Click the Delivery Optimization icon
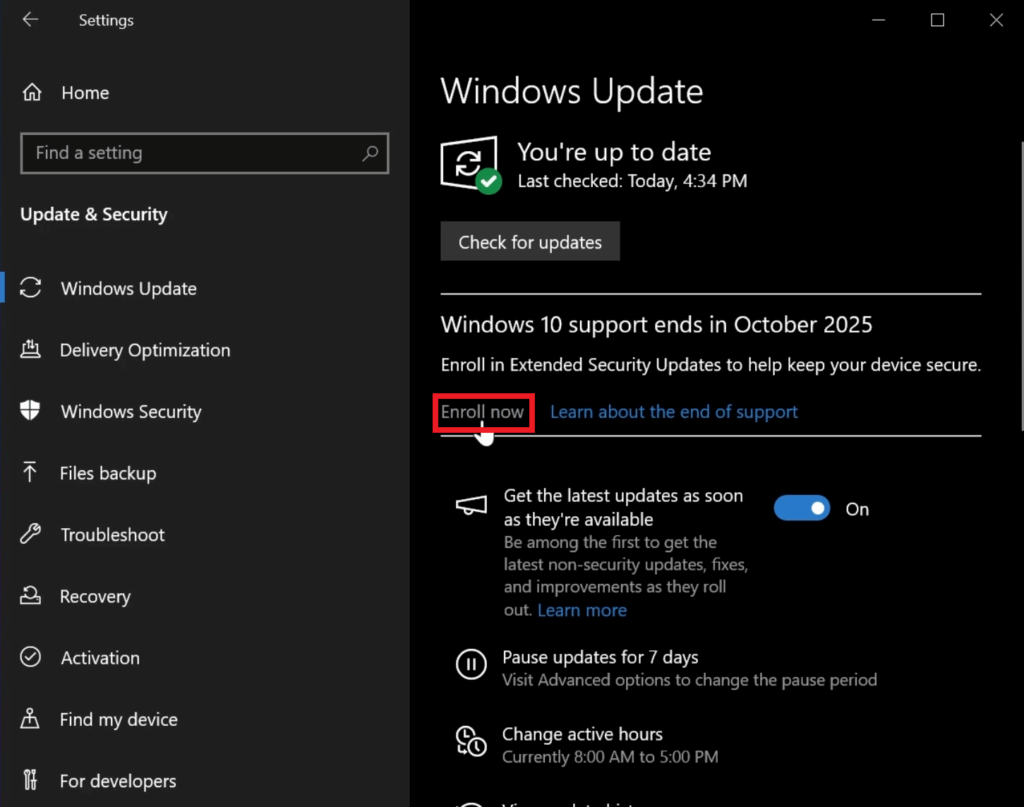Viewport: 1024px width, 807px height. (30, 350)
